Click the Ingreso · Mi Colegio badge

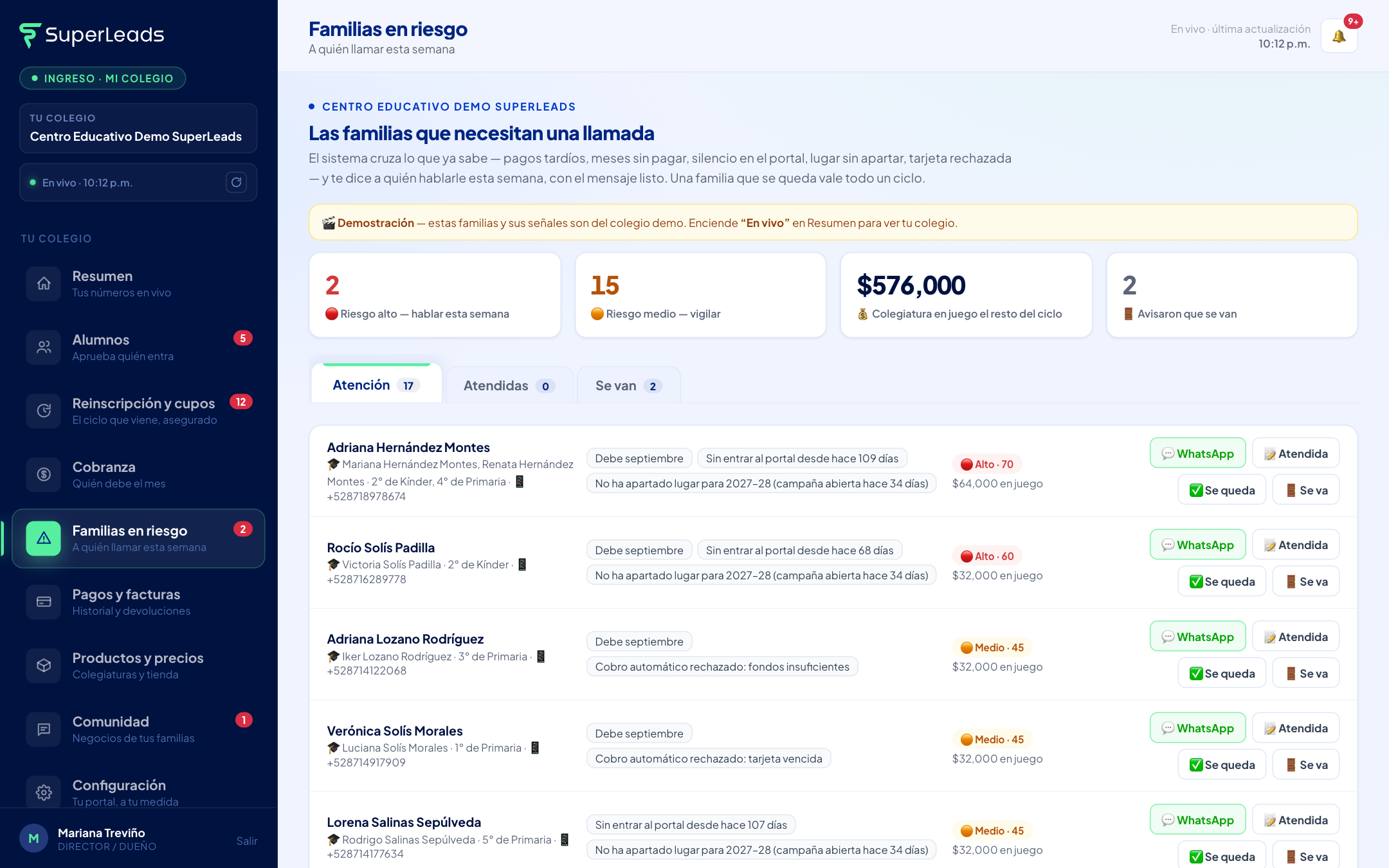click(103, 78)
